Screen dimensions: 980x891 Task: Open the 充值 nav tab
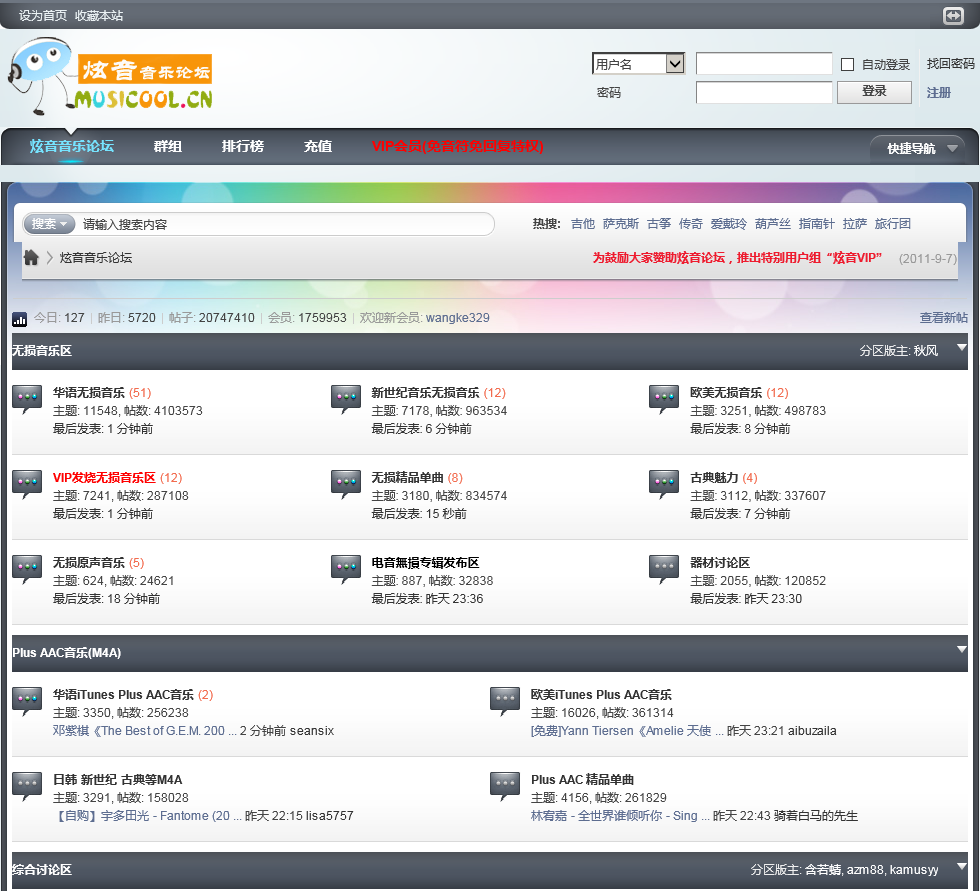(318, 146)
